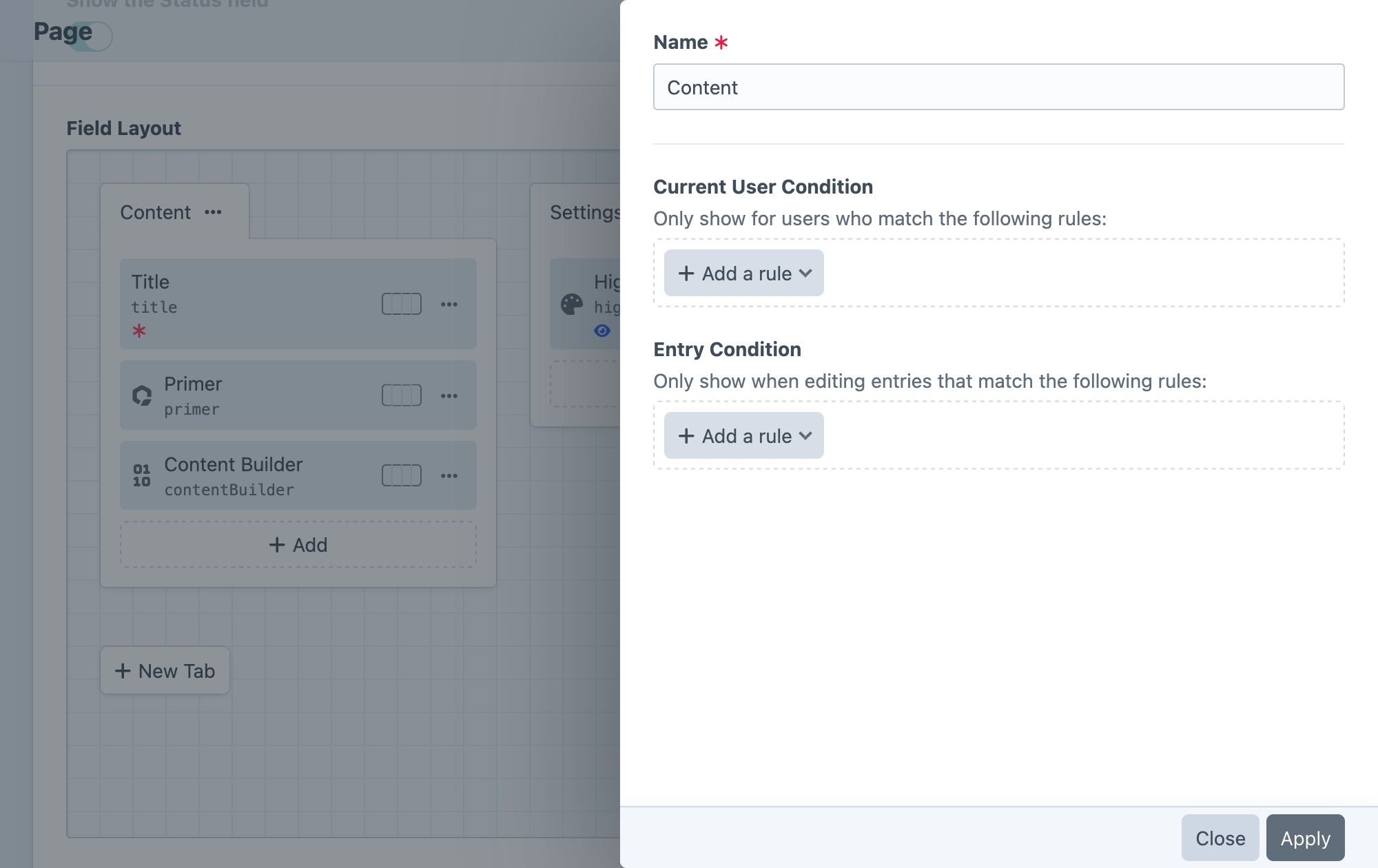Expand Add a rule under Entry Condition
This screenshot has width=1378, height=868.
click(743, 435)
